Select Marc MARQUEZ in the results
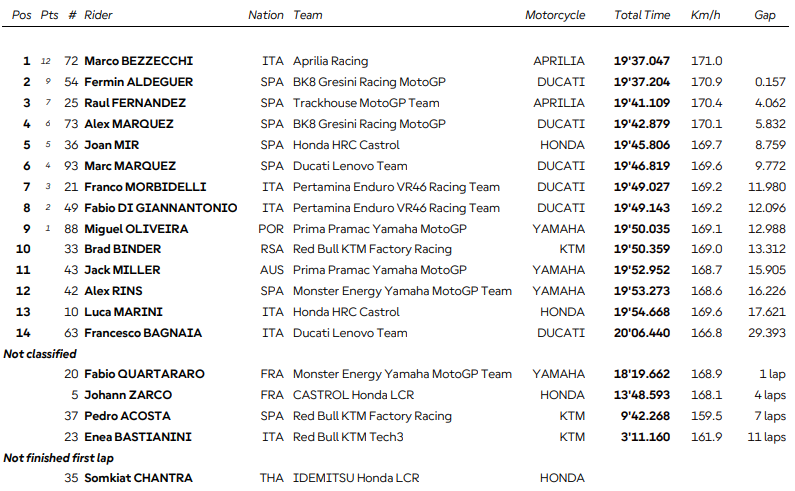Image resolution: width=795 pixels, height=491 pixels. [130, 166]
